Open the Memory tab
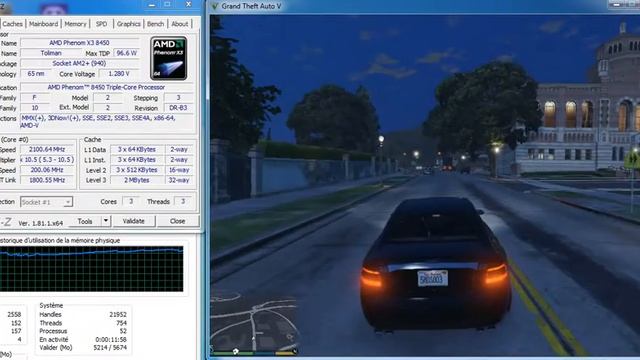The image size is (640, 360). click(x=76, y=24)
